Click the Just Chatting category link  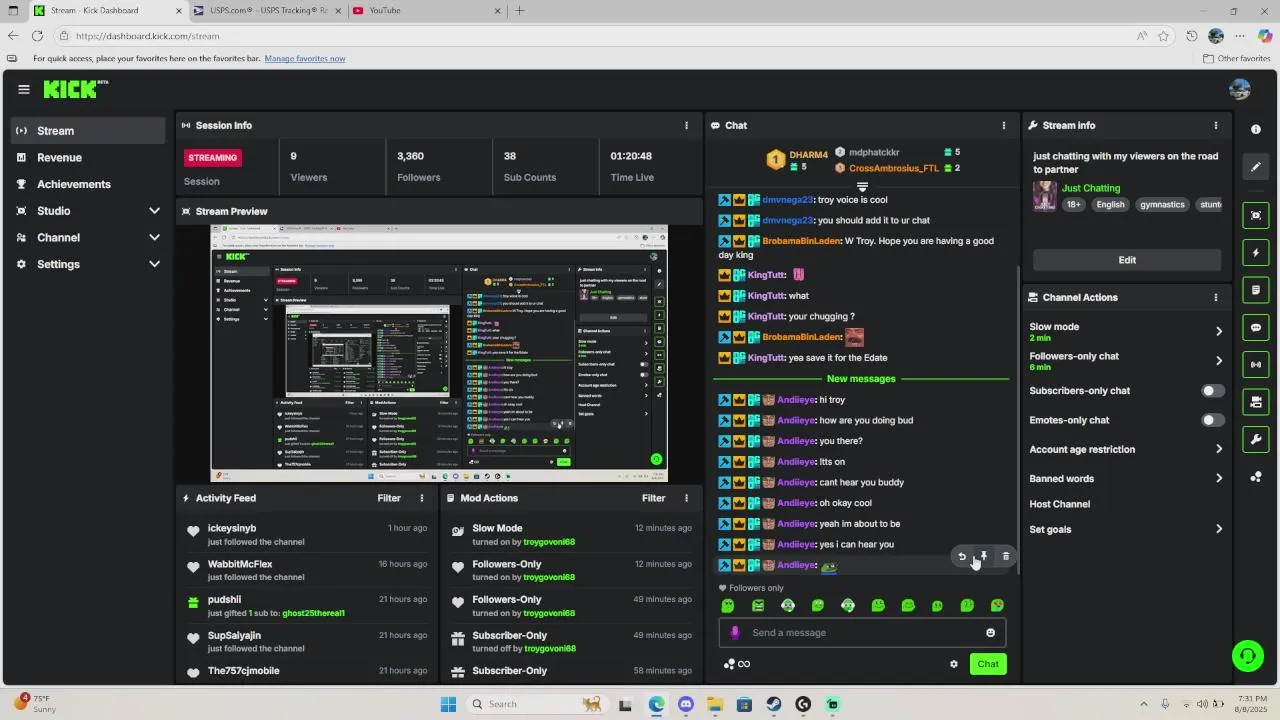[1091, 188]
